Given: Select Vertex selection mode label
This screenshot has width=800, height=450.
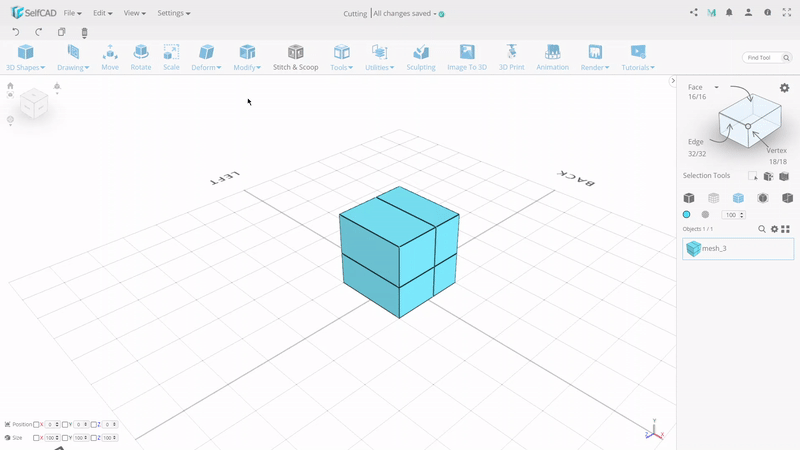Looking at the screenshot, I should click(777, 151).
